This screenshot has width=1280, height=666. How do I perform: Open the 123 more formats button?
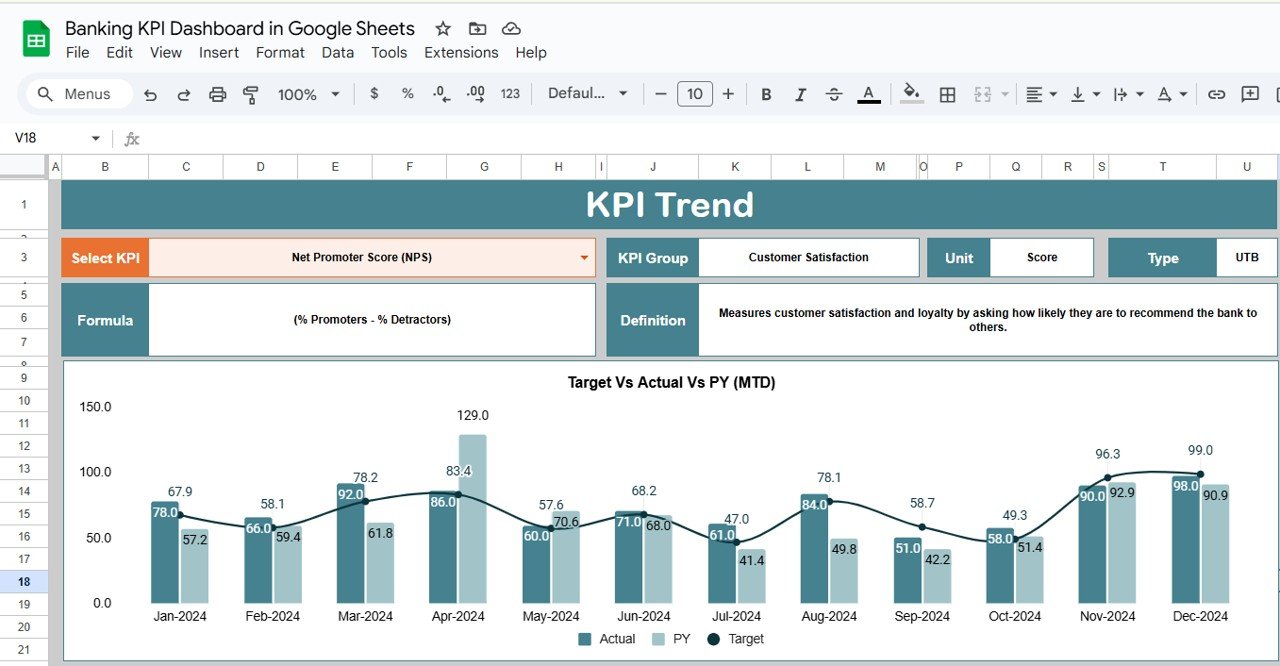(x=510, y=93)
